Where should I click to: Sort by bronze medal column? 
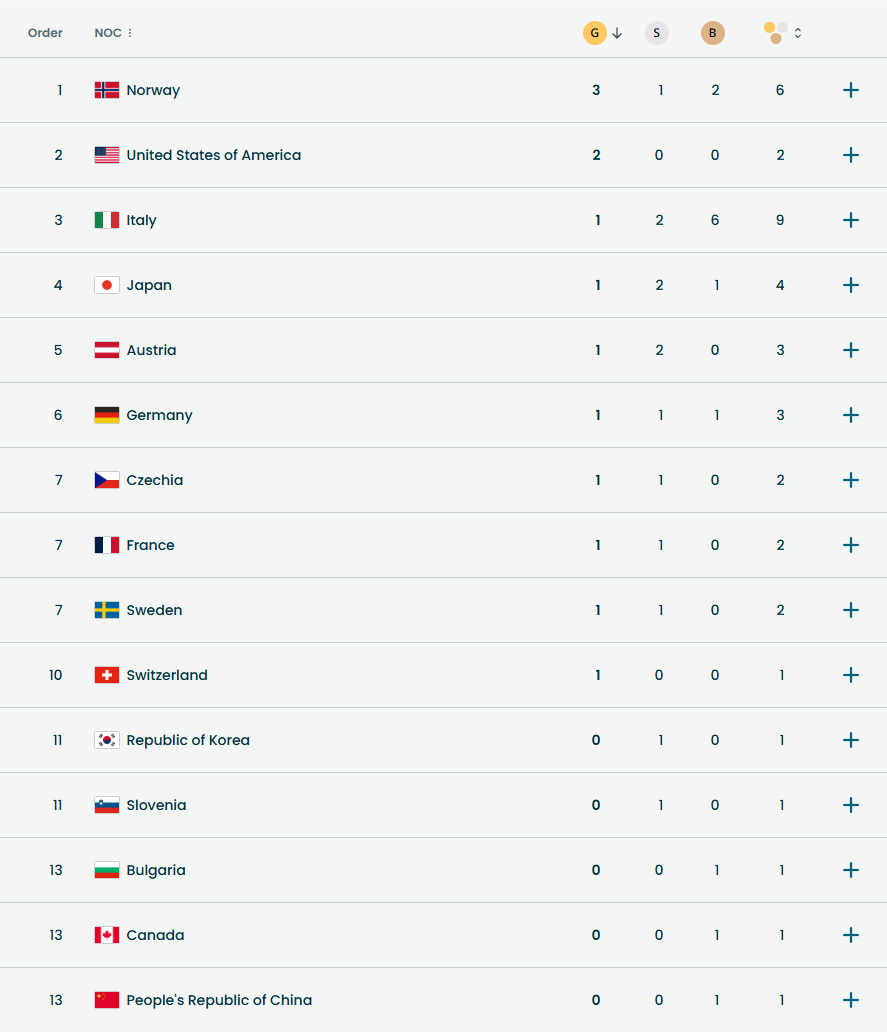click(x=713, y=33)
